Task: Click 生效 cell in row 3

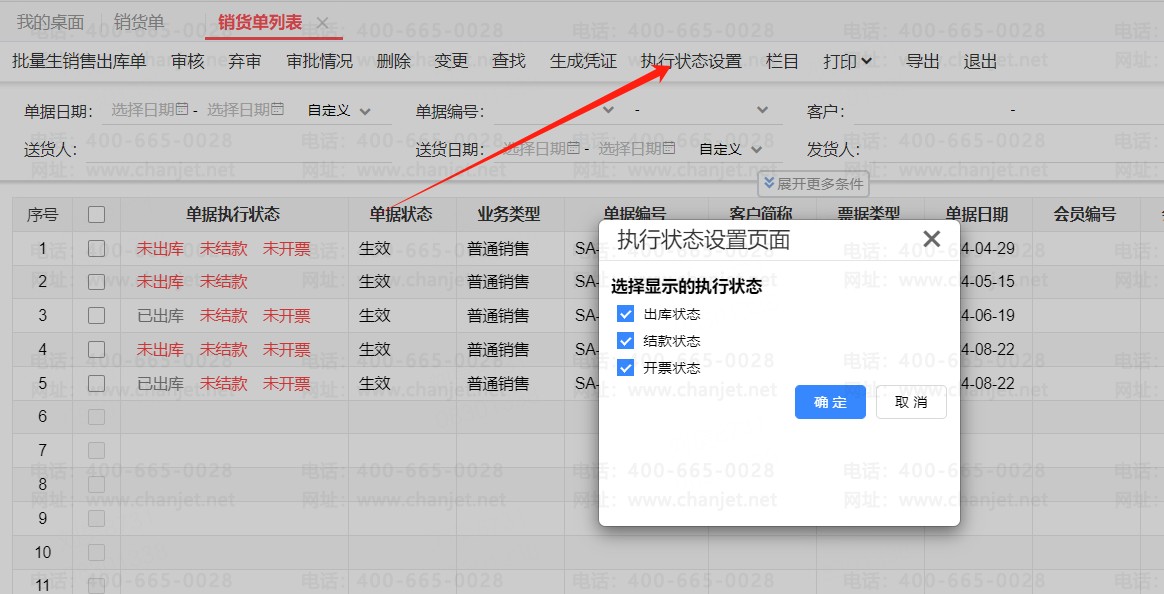Action: click(x=375, y=316)
